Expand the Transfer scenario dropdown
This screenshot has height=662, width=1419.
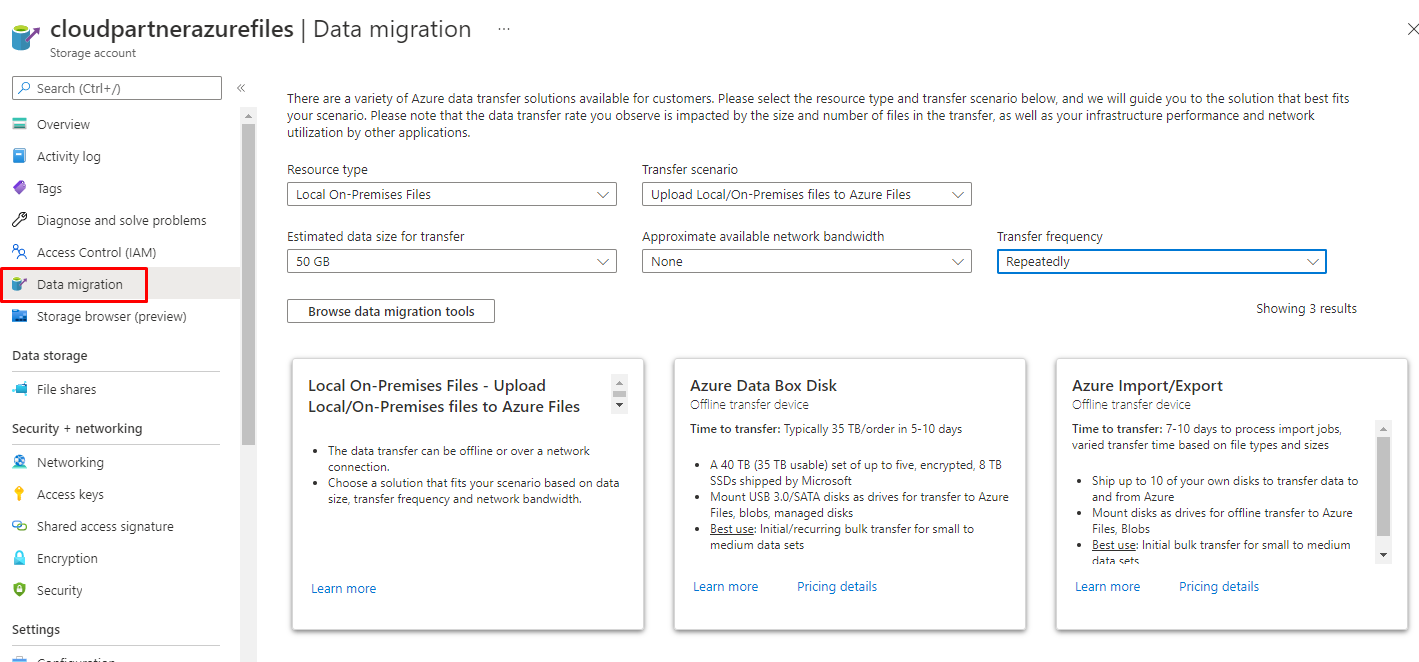tap(806, 194)
